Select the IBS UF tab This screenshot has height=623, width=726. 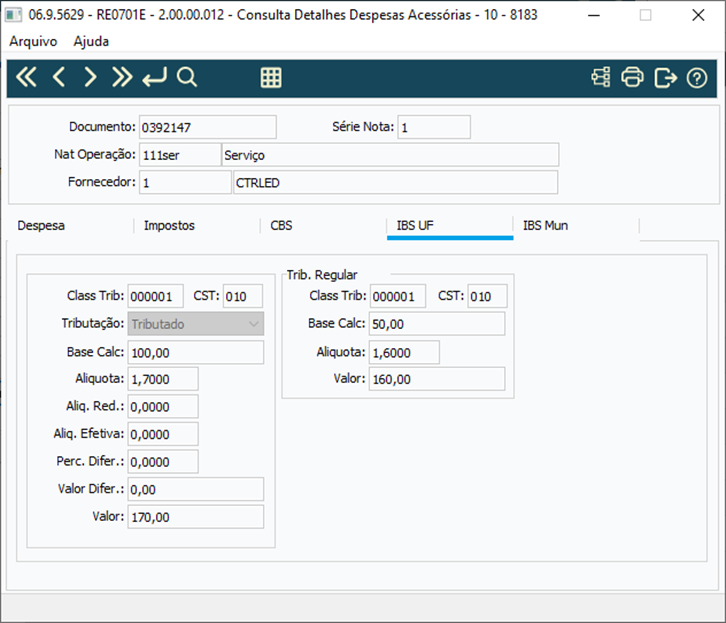point(450,226)
